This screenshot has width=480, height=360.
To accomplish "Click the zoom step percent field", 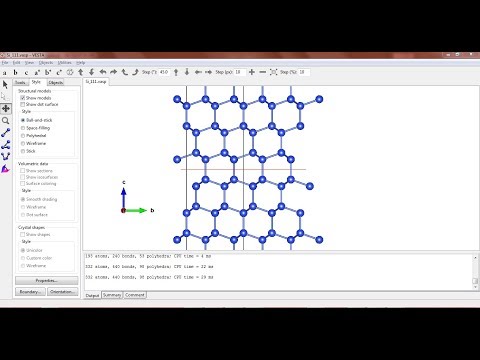I will coord(304,72).
